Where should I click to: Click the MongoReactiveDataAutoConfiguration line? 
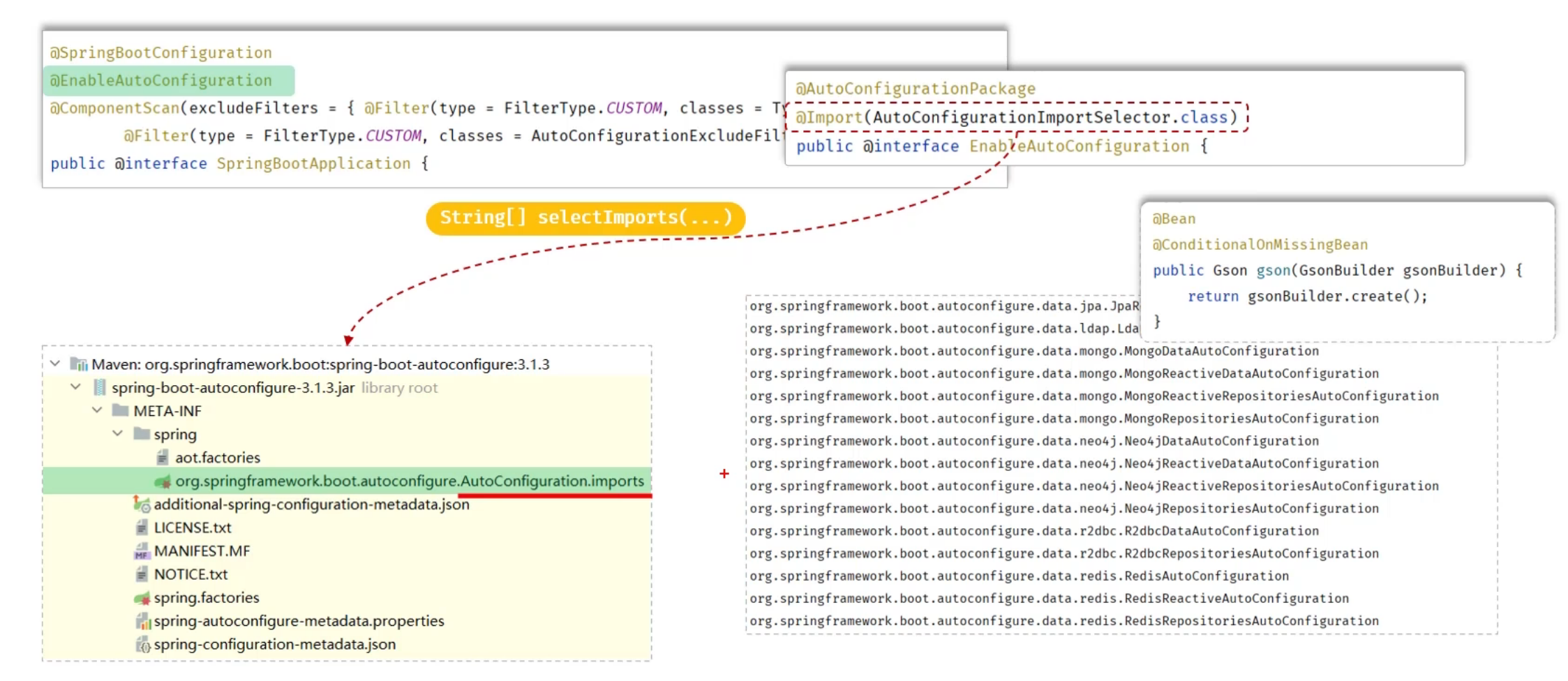1064,373
